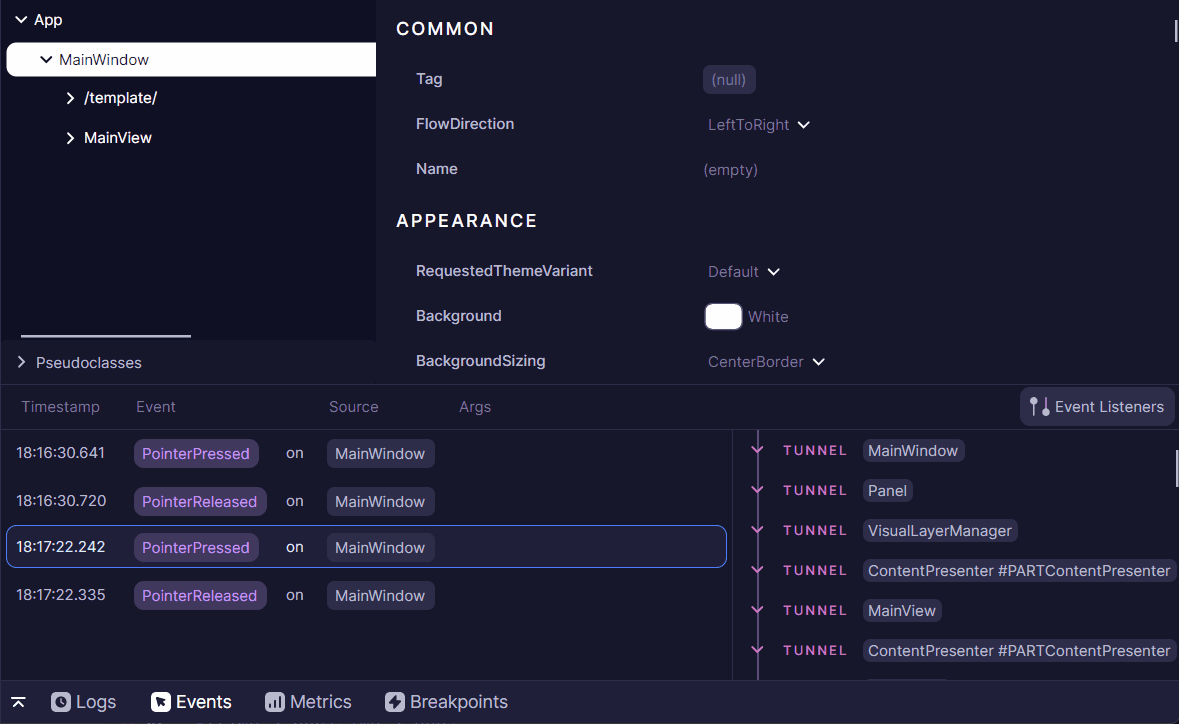Screen dimensions: 1179x724
Task: Click the Logs clock icon
Action: click(x=62, y=702)
